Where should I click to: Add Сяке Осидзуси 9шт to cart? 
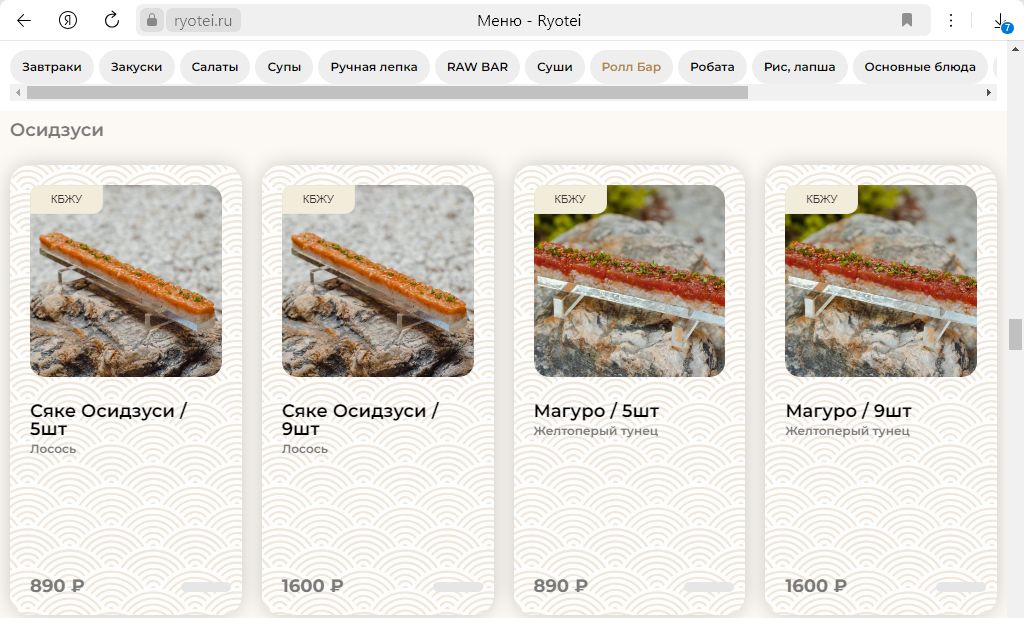coord(458,587)
